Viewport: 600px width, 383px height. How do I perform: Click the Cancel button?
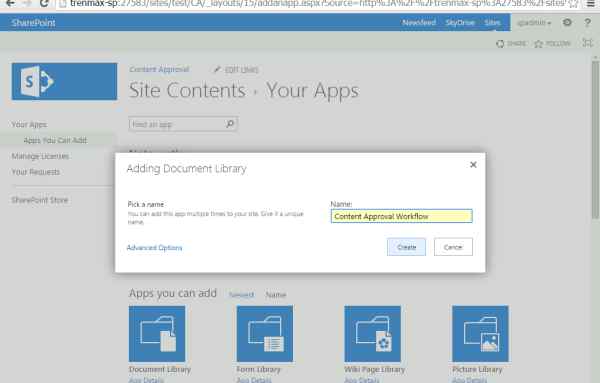(453, 247)
